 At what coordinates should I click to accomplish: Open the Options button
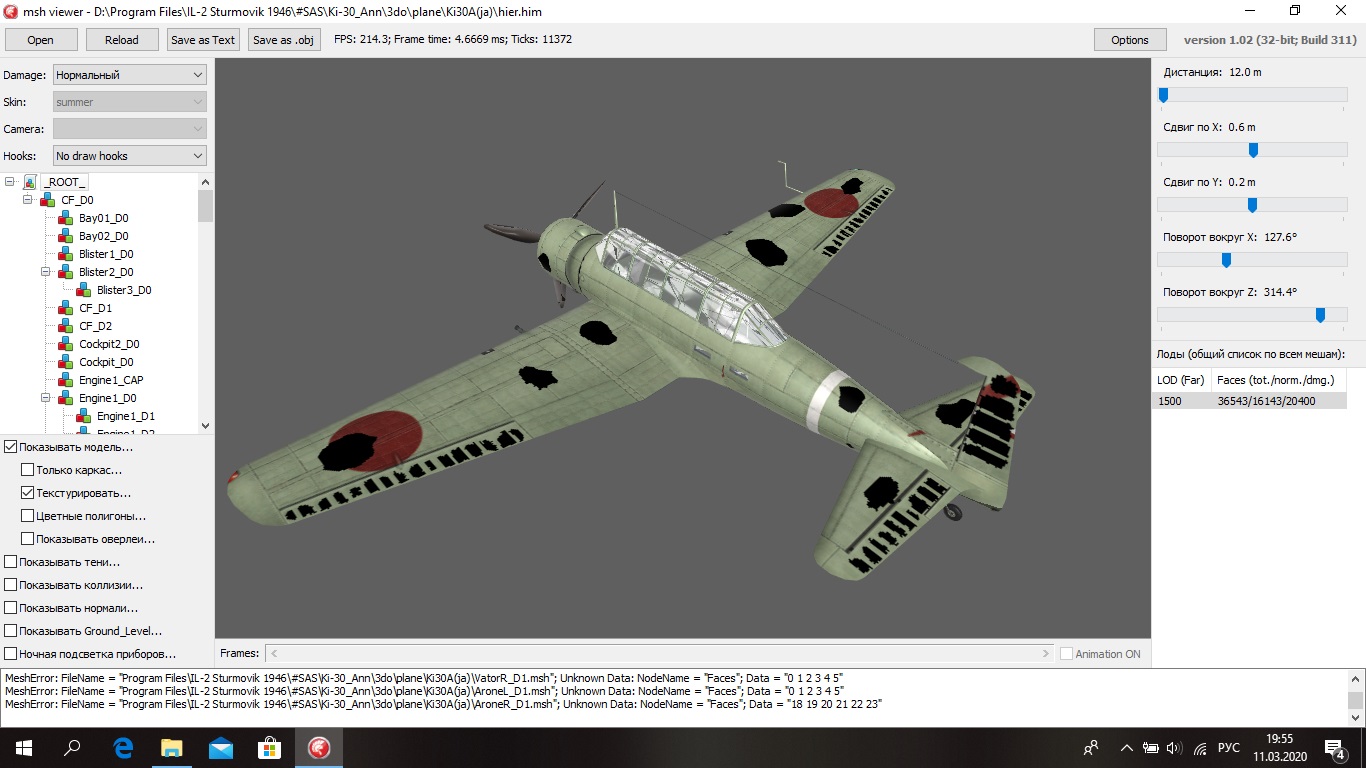coord(1129,40)
